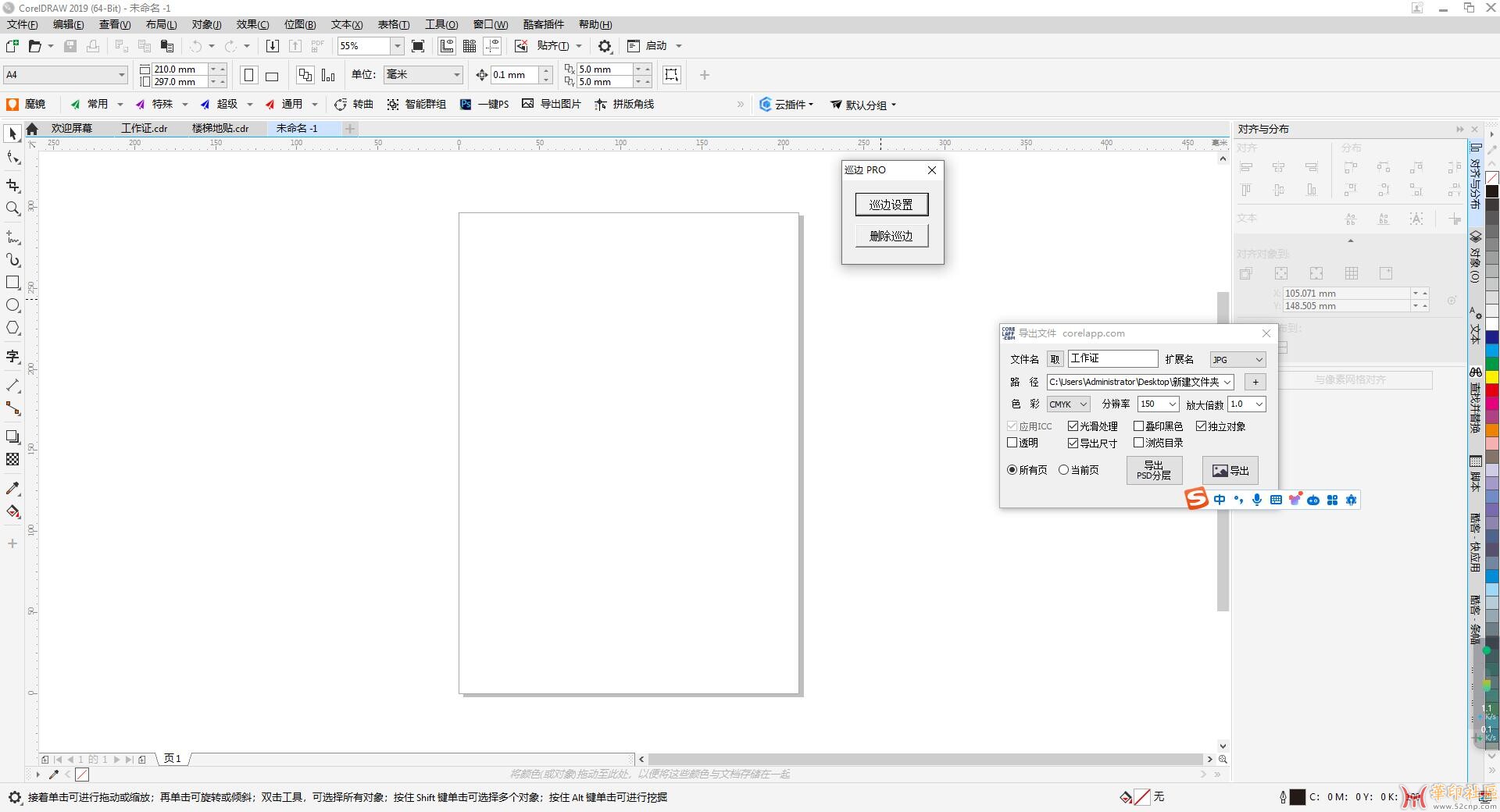Toggle the 光滑处理 checkbox
The image size is (1500, 812).
point(1073,426)
